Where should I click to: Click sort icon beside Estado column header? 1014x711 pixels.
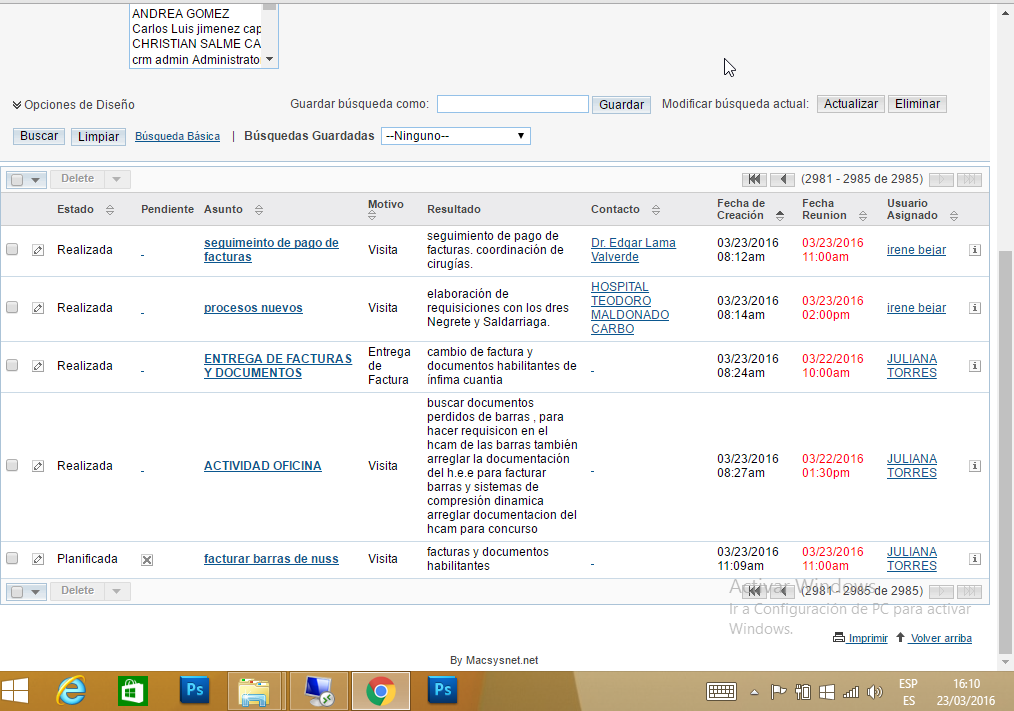pos(110,210)
